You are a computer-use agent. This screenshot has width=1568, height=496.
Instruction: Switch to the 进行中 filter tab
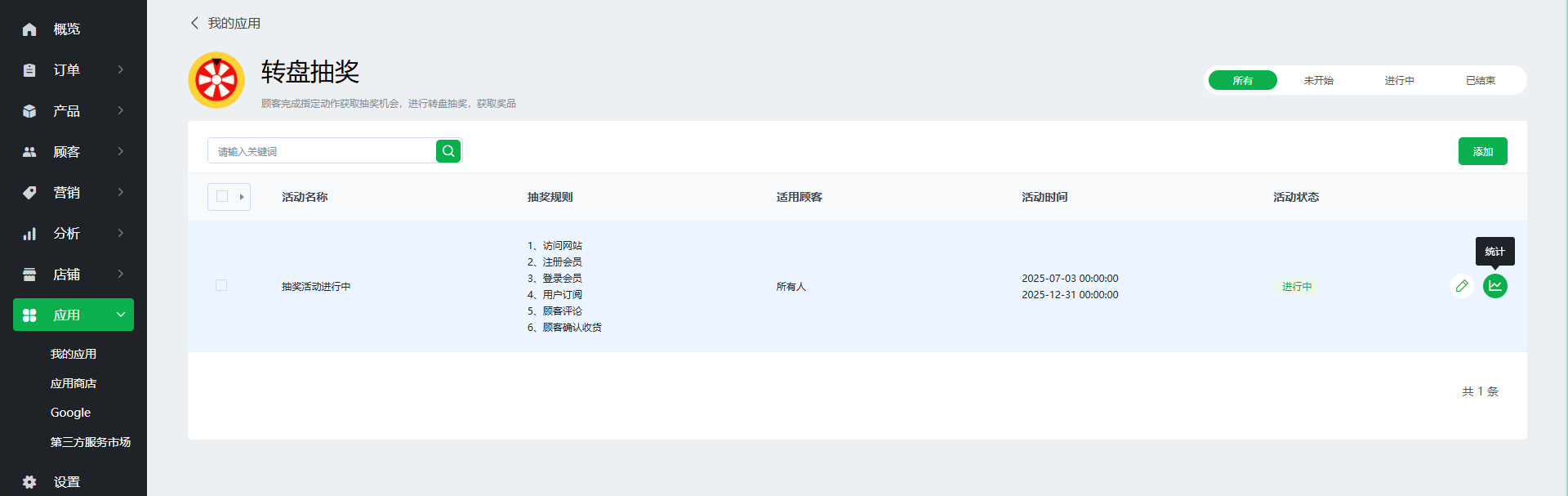(1399, 80)
